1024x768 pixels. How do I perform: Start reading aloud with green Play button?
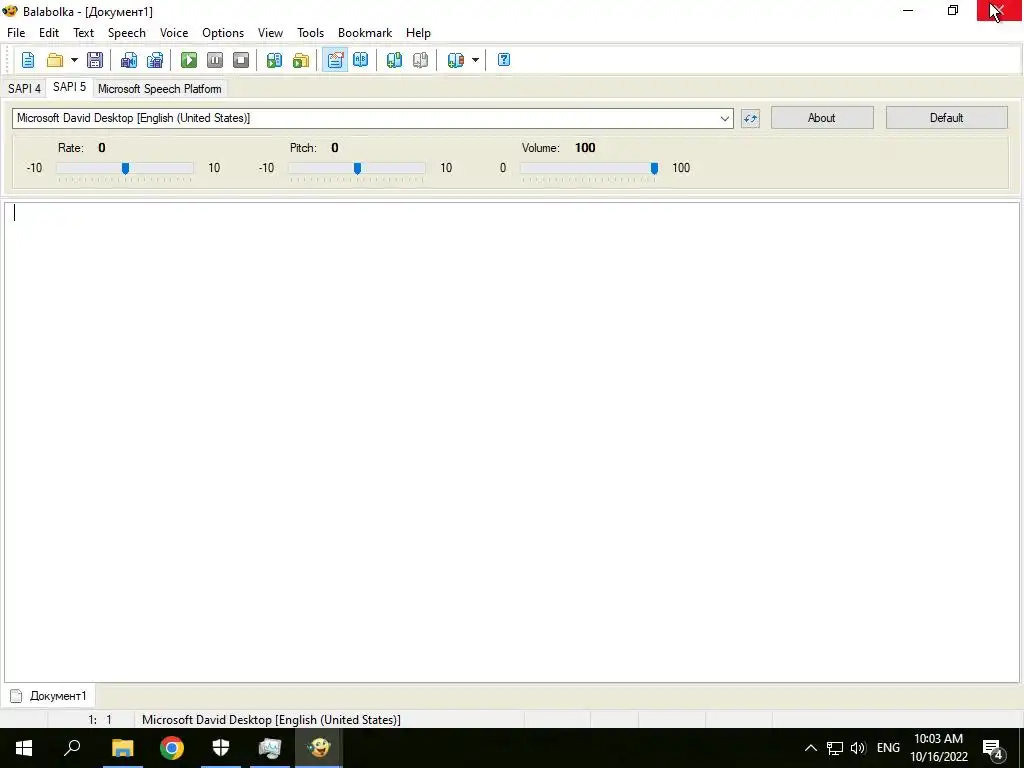[x=189, y=60]
